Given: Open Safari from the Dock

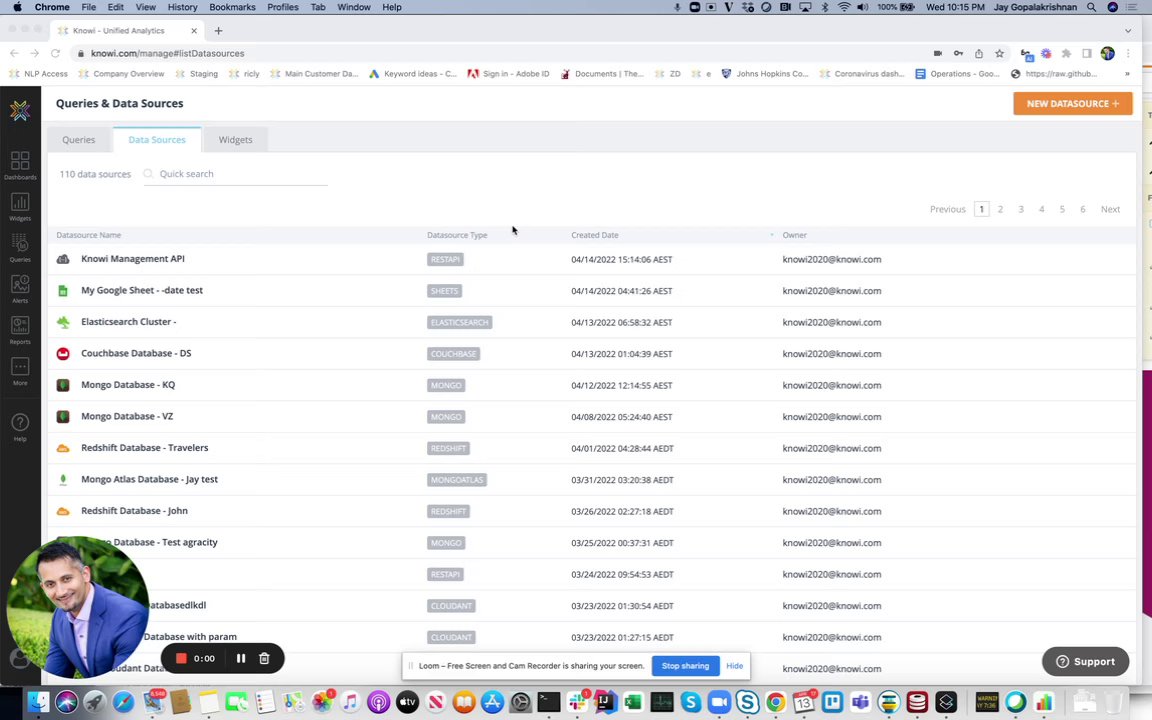Looking at the screenshot, I should click(x=123, y=702).
